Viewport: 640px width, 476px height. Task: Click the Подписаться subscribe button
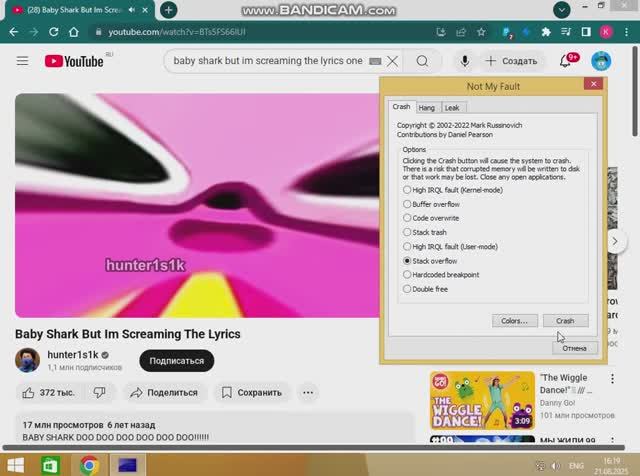tap(176, 361)
